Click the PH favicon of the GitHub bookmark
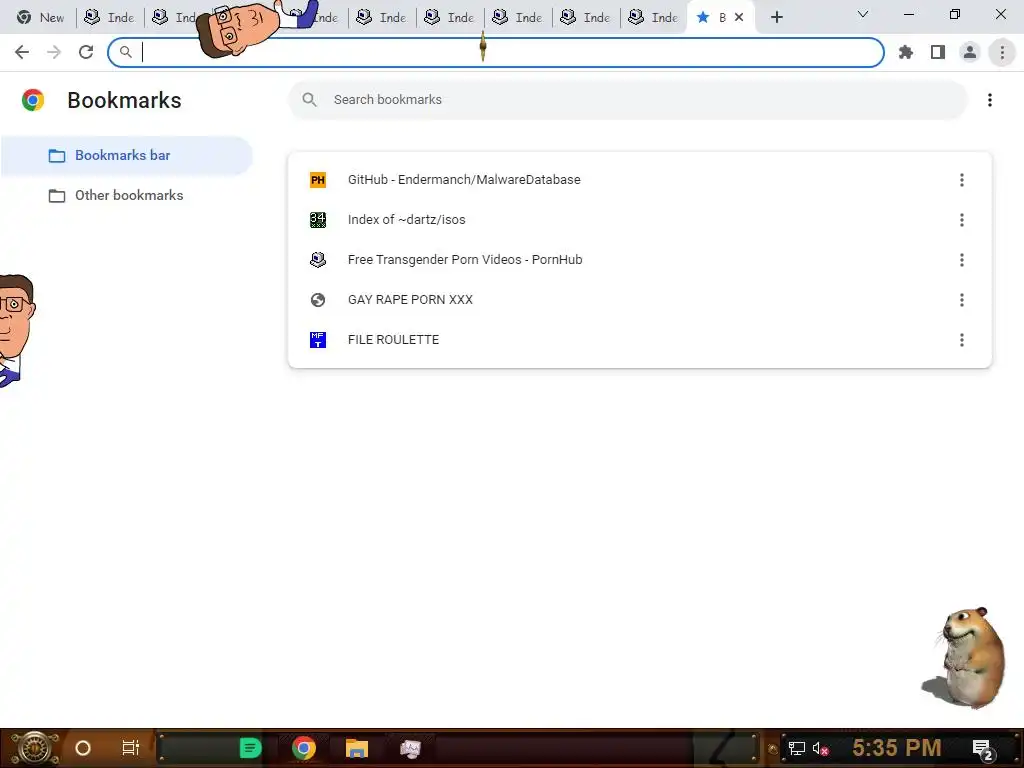Viewport: 1024px width, 768px height. [x=317, y=180]
